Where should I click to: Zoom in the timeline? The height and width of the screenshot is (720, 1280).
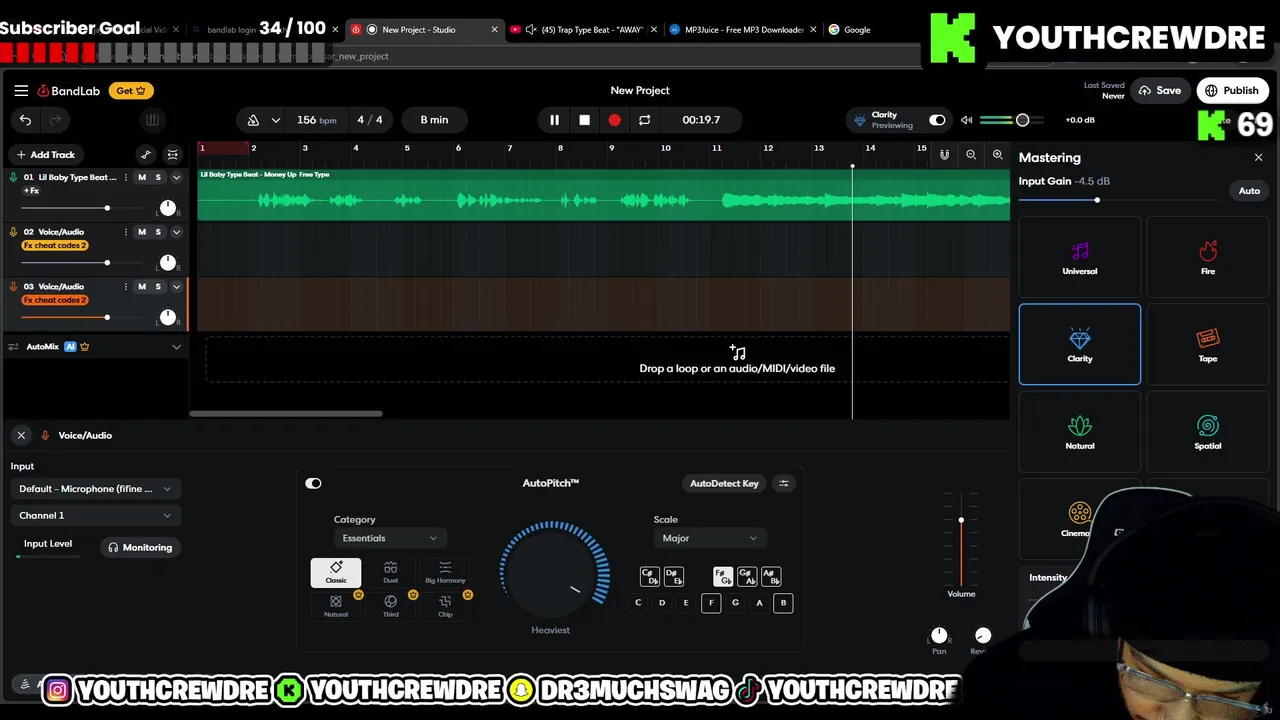[x=997, y=155]
